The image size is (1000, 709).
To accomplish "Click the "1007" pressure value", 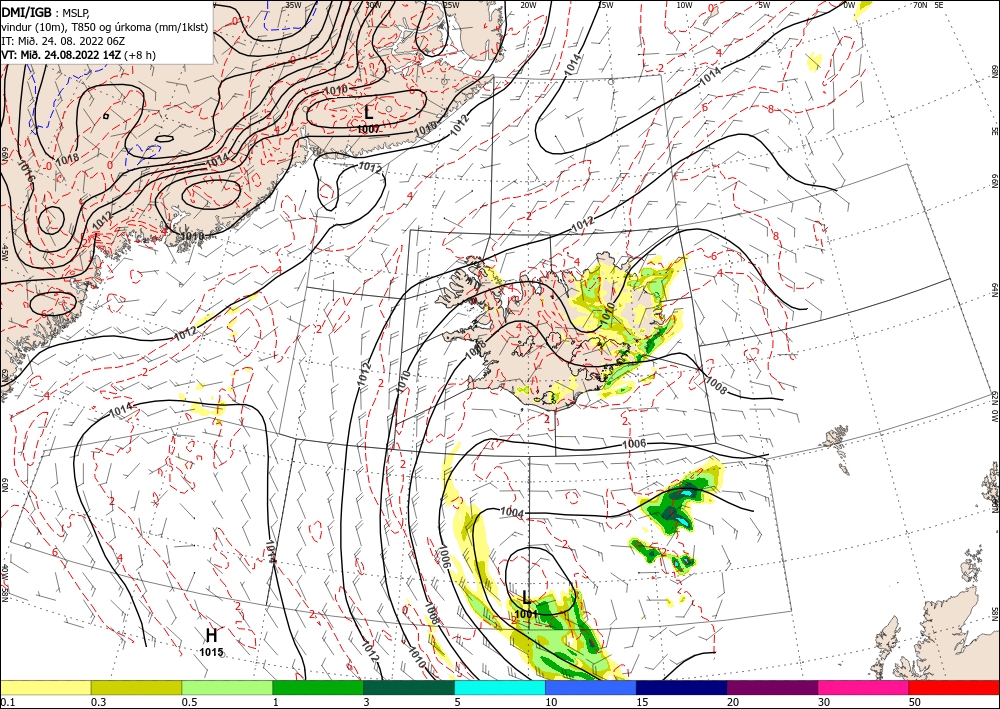I will pyautogui.click(x=369, y=129).
